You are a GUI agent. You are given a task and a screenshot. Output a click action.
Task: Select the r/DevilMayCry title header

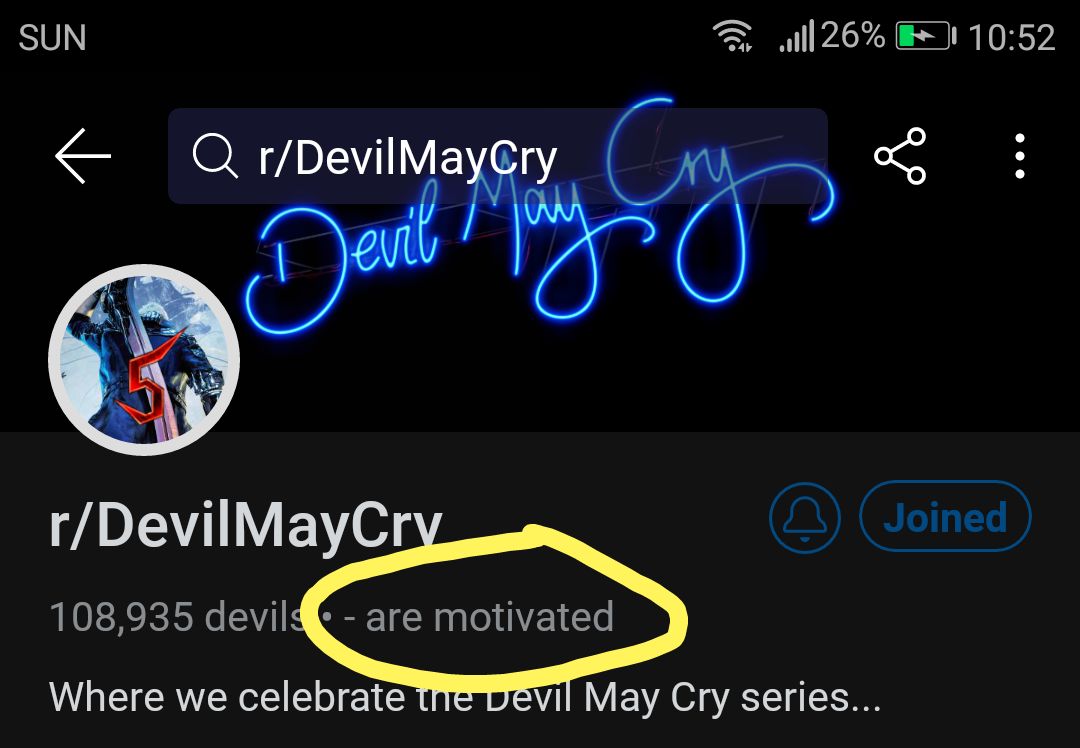(x=245, y=519)
